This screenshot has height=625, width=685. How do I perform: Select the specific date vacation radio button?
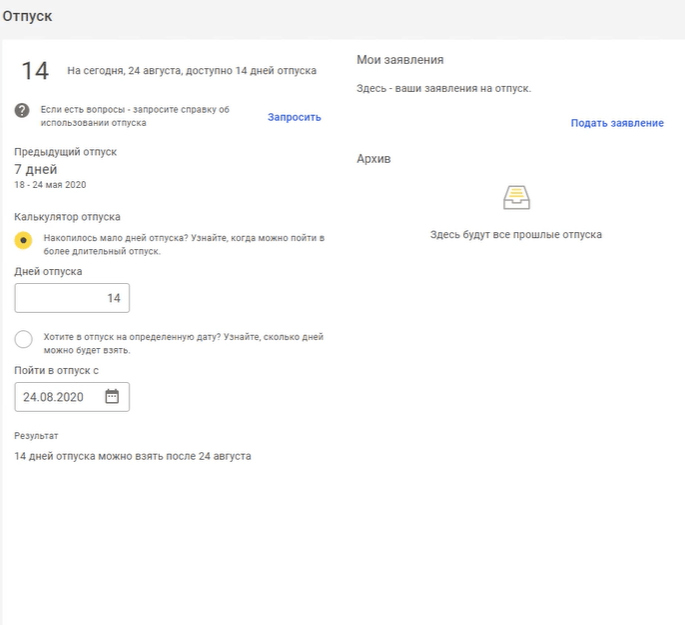23,339
